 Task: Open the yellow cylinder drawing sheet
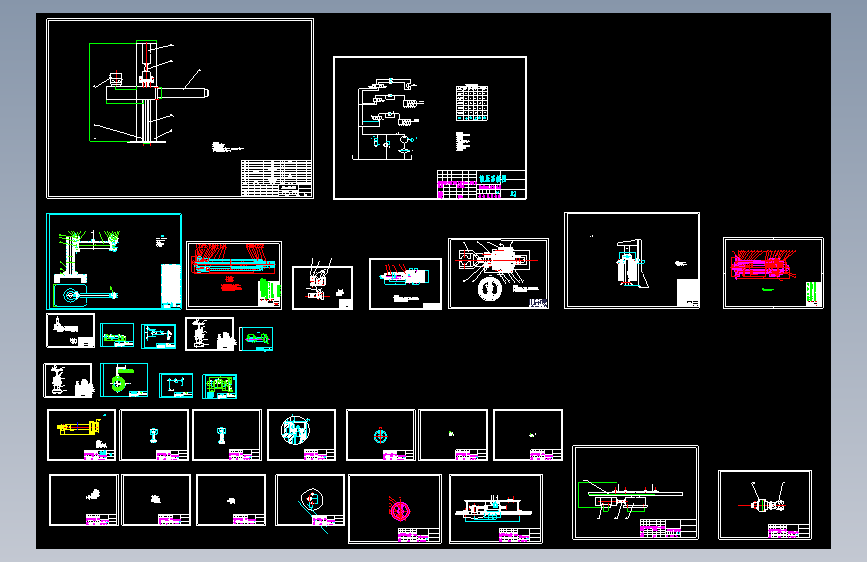[x=81, y=435]
